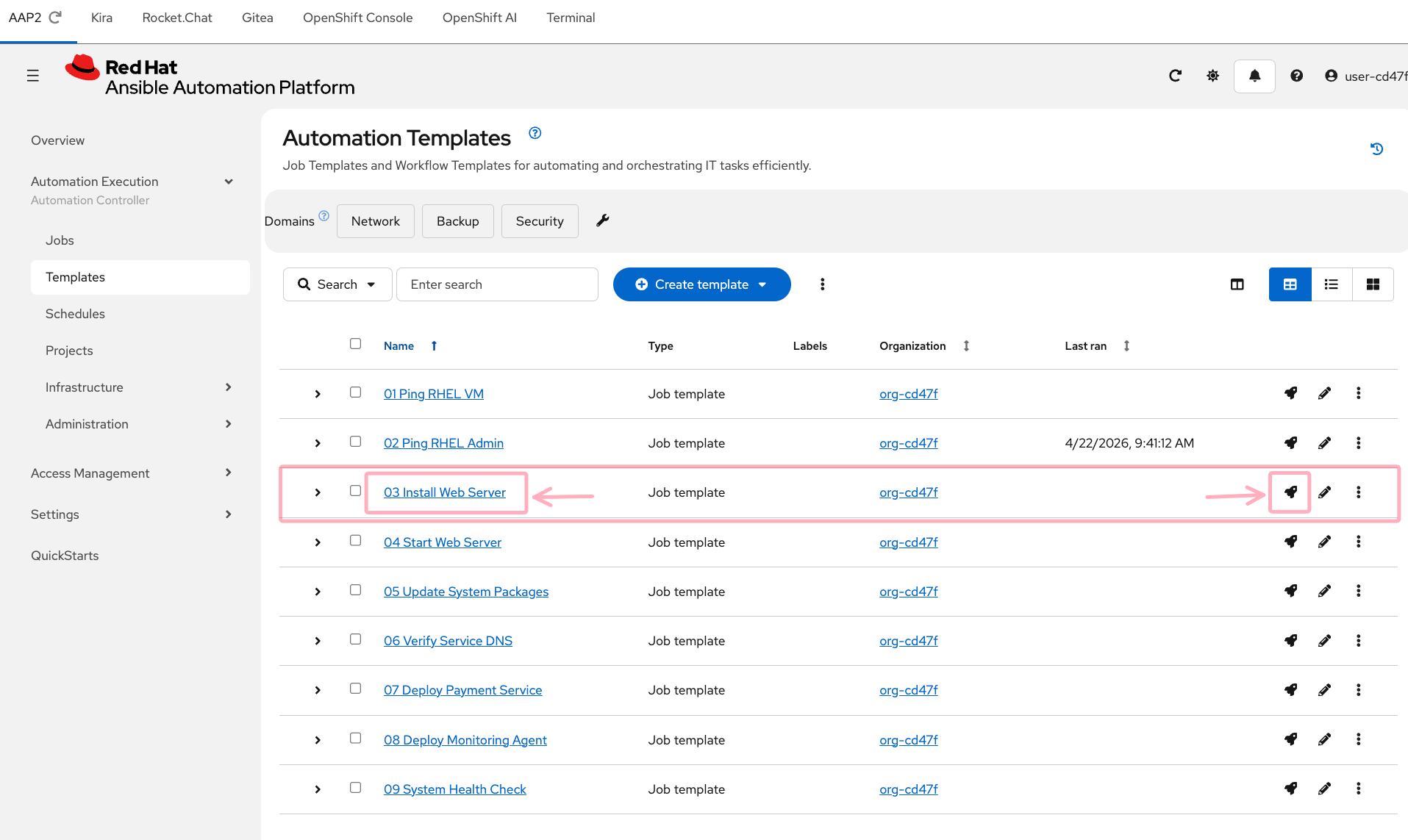Check the 08 Deploy Monitoring Agent checkbox

point(355,738)
